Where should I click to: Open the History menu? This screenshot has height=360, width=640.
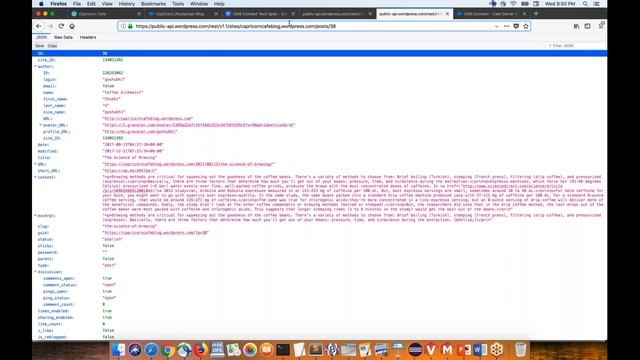point(127,4)
